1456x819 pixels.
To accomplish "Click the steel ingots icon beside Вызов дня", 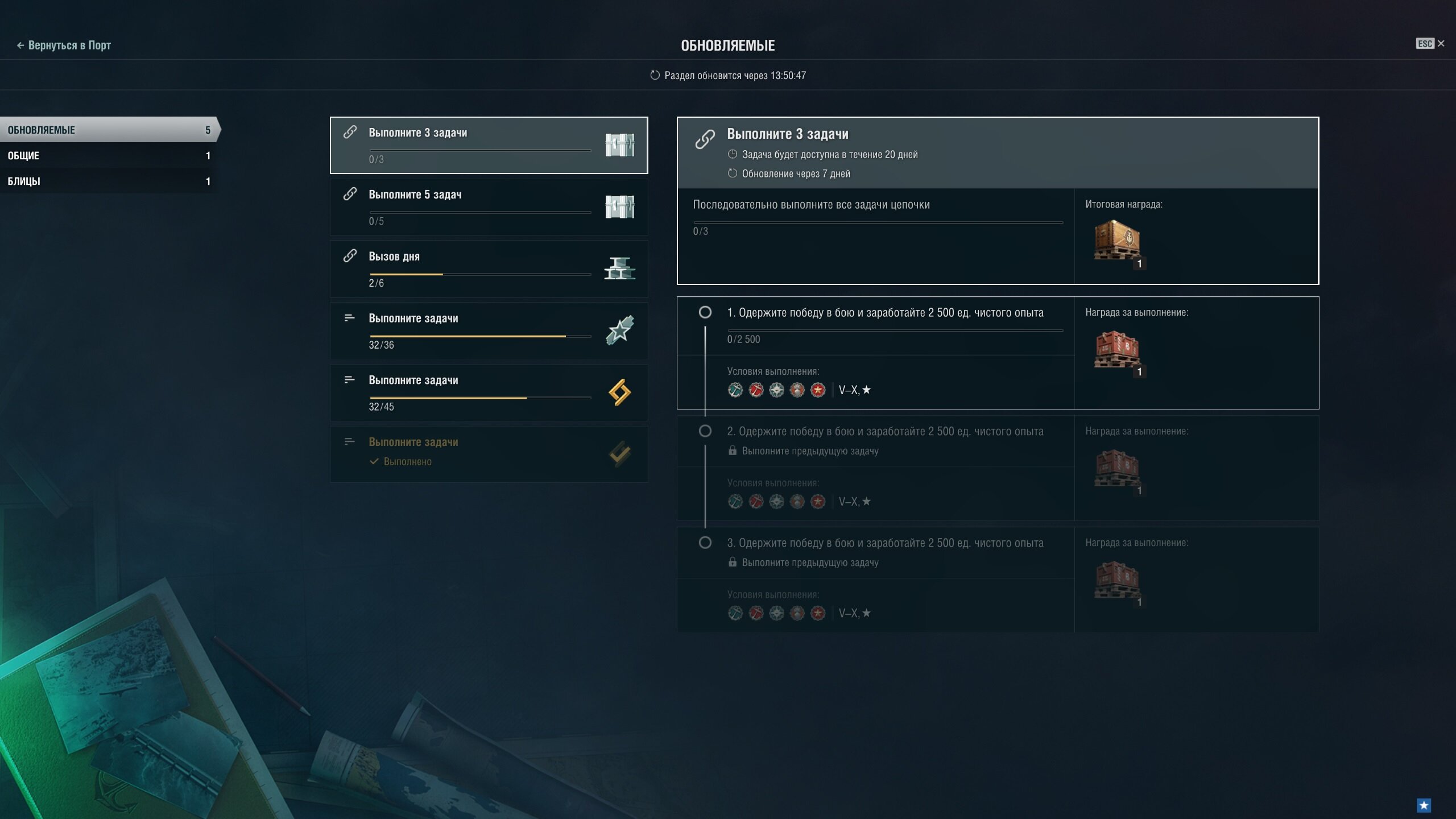I will pyautogui.click(x=619, y=268).
